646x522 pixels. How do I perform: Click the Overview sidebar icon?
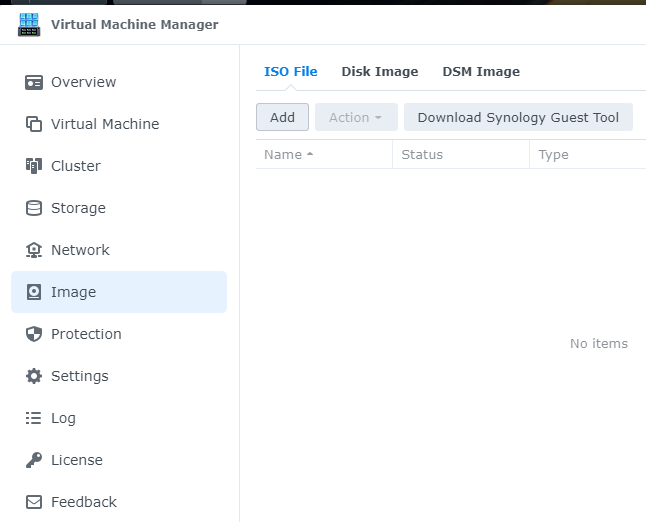pos(34,82)
